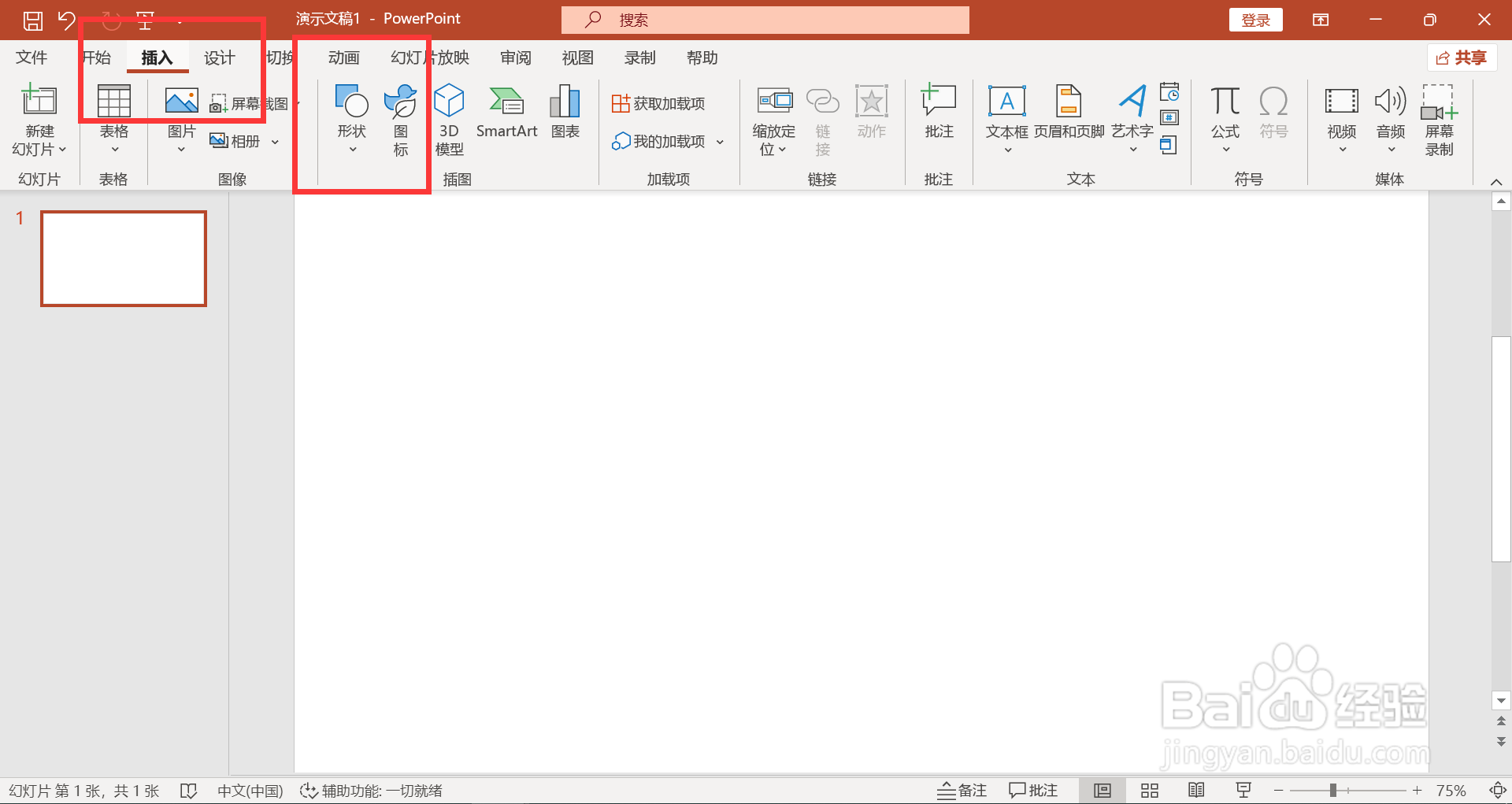
Task: Insert SmartArt graphic
Action: tap(506, 112)
